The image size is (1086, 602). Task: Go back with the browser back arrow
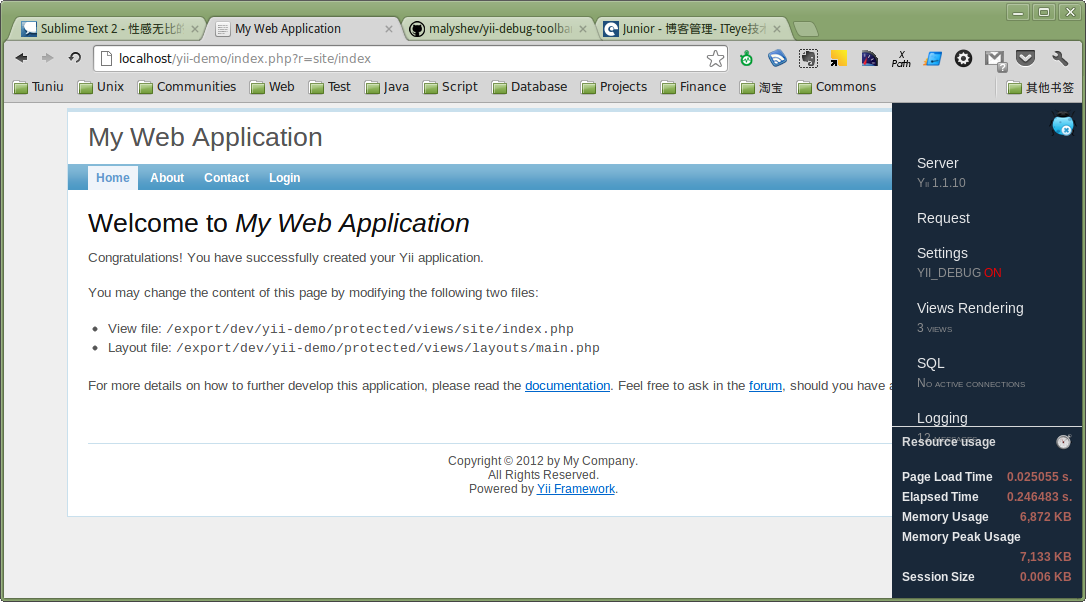(x=21, y=58)
